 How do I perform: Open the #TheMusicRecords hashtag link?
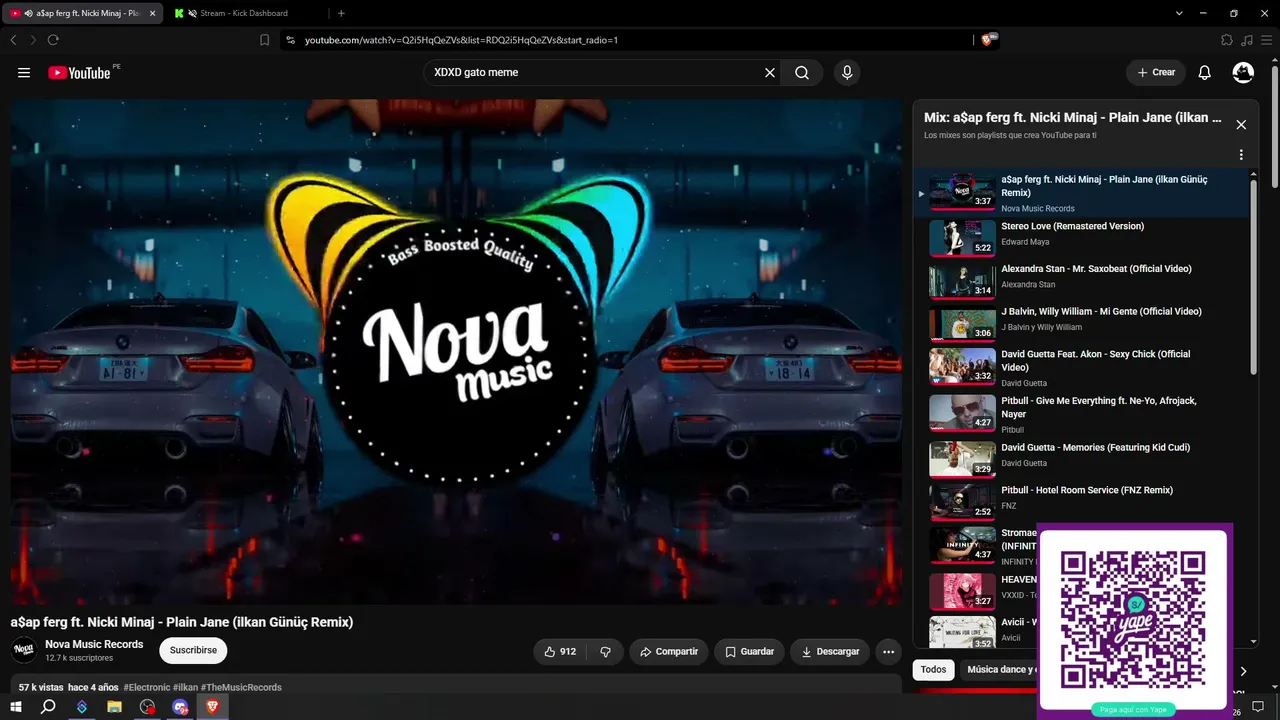click(241, 687)
